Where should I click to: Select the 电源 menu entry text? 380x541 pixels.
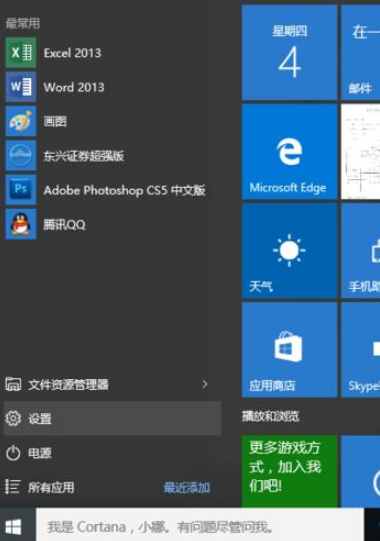point(40,453)
